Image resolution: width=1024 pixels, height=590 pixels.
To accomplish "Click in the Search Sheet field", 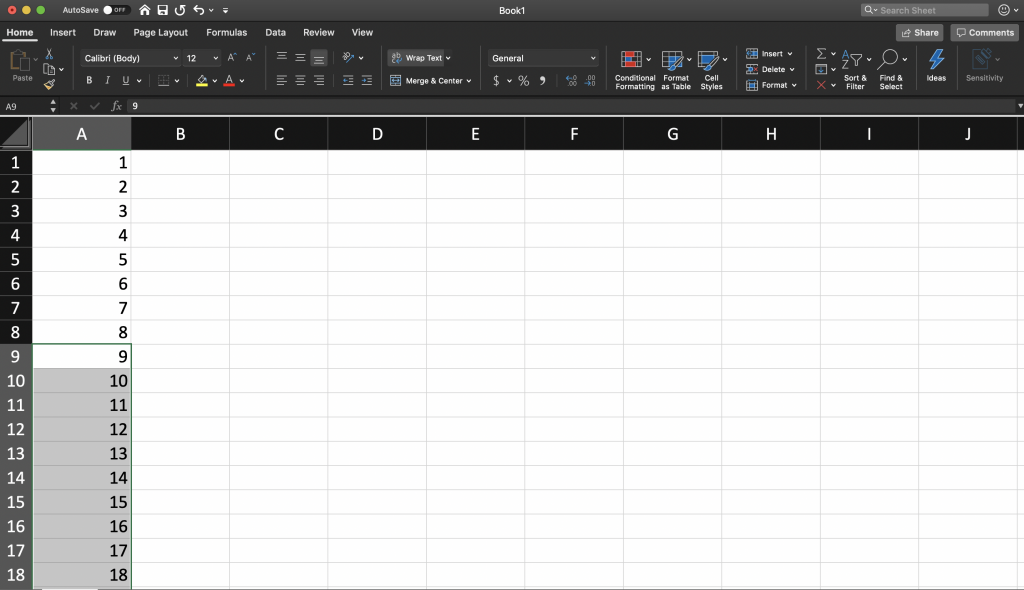I will pos(925,10).
